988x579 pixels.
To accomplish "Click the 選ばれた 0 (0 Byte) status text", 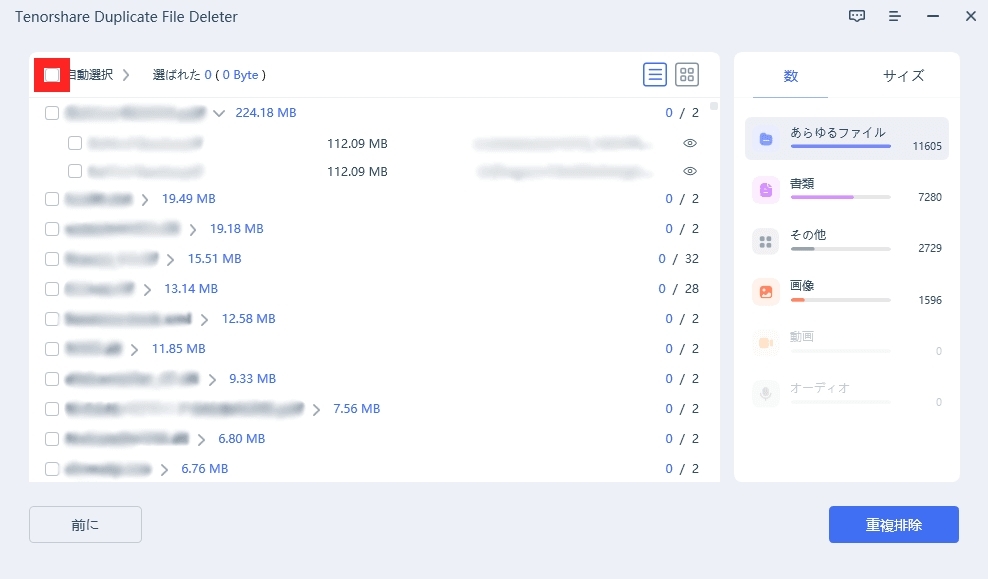I will pyautogui.click(x=209, y=75).
